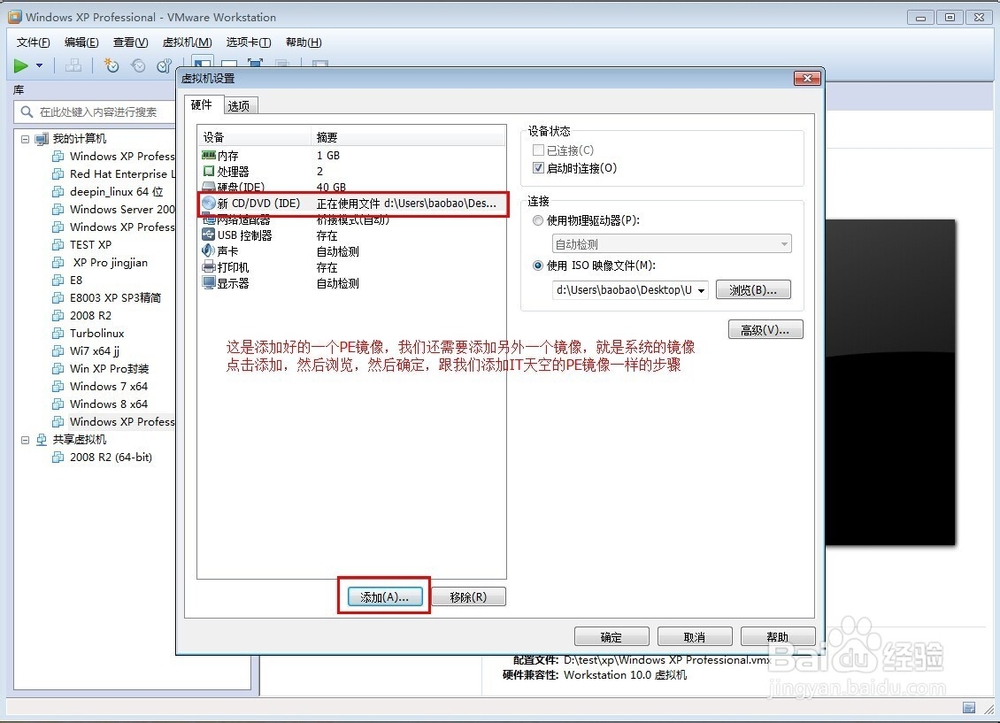
Task: Open the 虚拟机(M) menu
Action: pos(187,42)
